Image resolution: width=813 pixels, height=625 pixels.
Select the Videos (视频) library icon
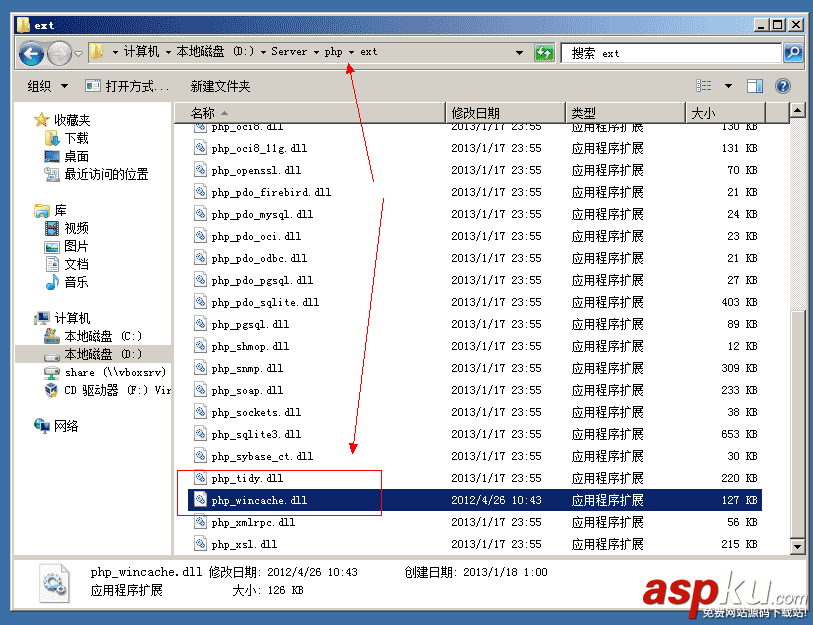[52, 230]
